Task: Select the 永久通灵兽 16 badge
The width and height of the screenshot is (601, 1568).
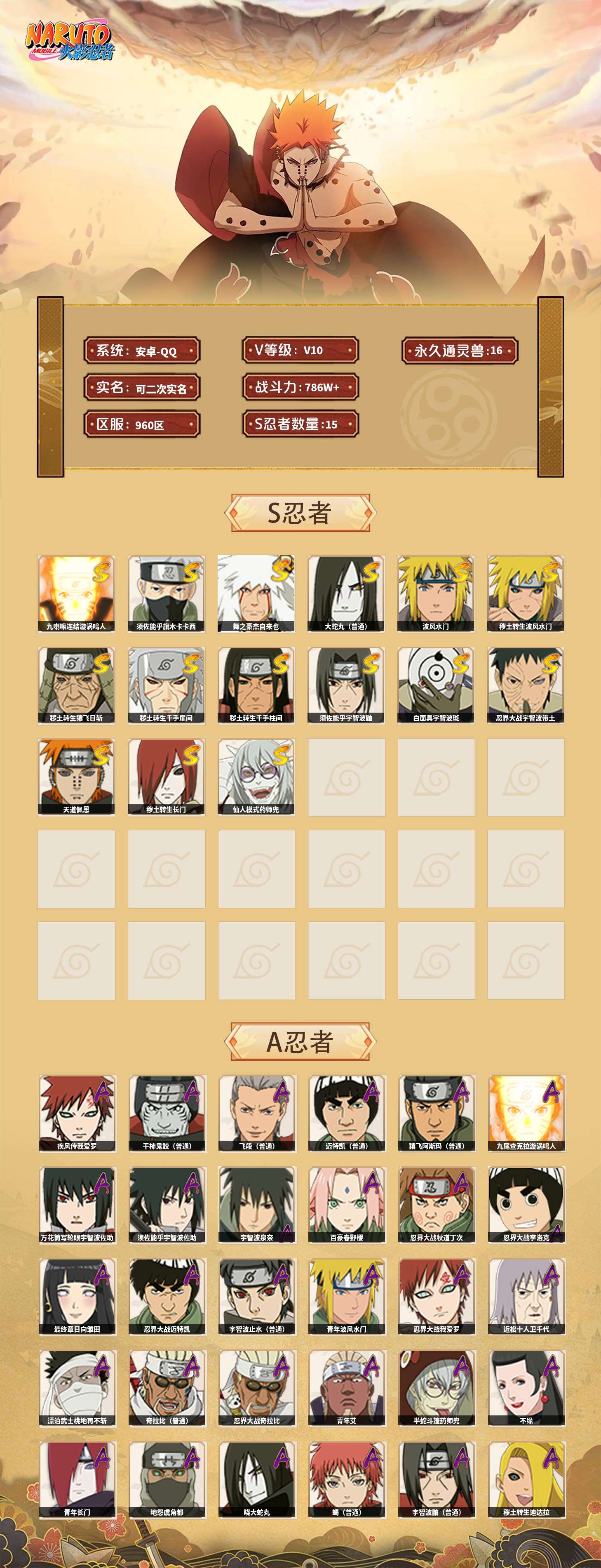Action: point(460,351)
